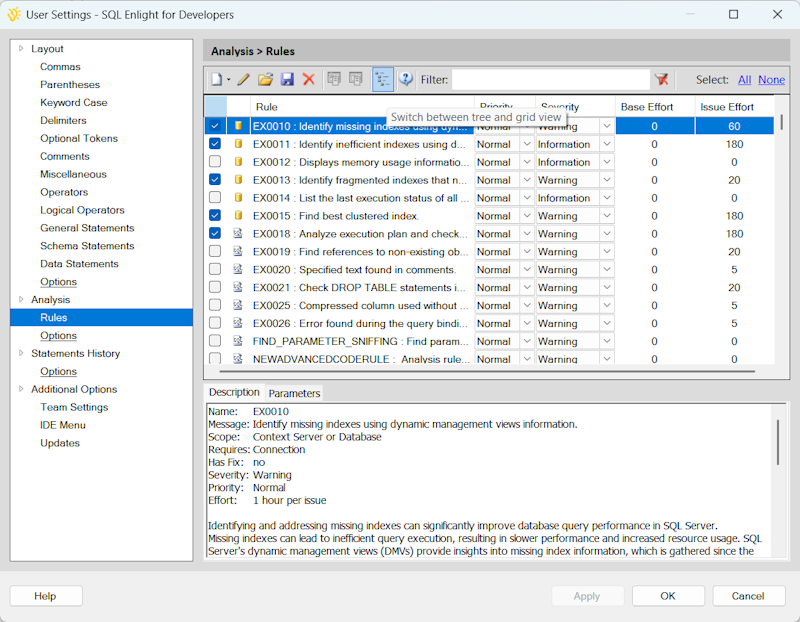This screenshot has width=800, height=622.
Task: Click inside the Filter text field
Action: [550, 80]
